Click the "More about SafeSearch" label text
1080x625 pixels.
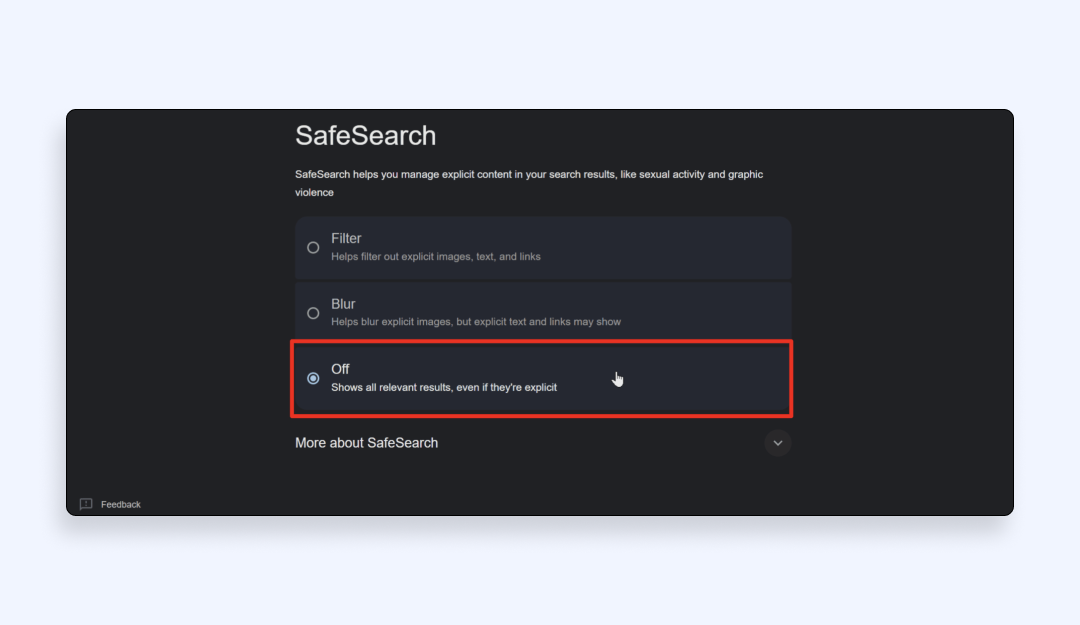(366, 443)
